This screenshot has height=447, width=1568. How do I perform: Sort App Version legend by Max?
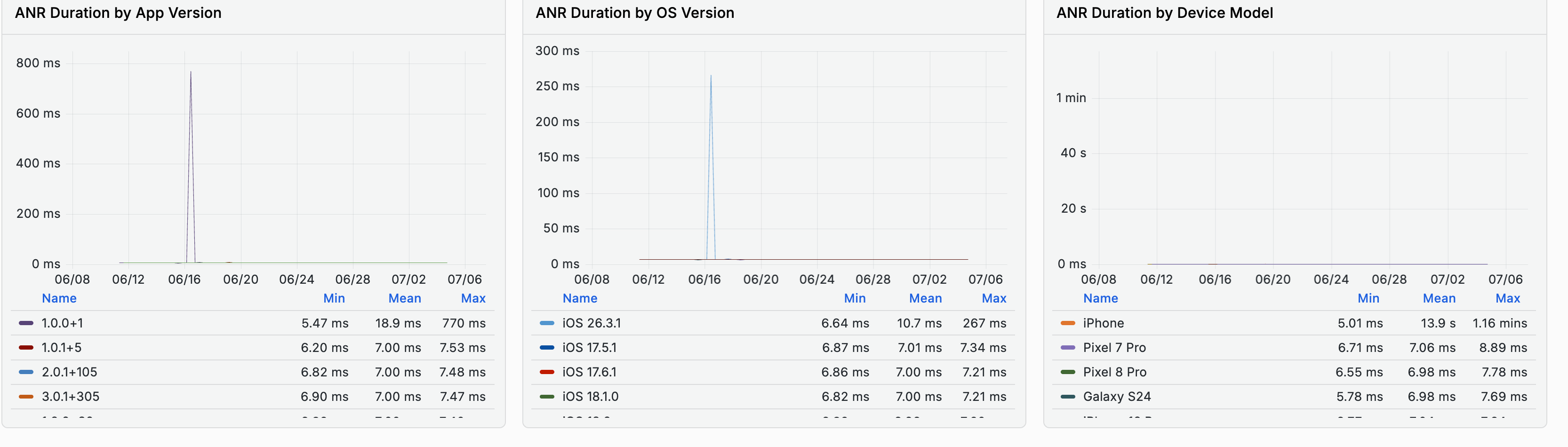pos(473,298)
